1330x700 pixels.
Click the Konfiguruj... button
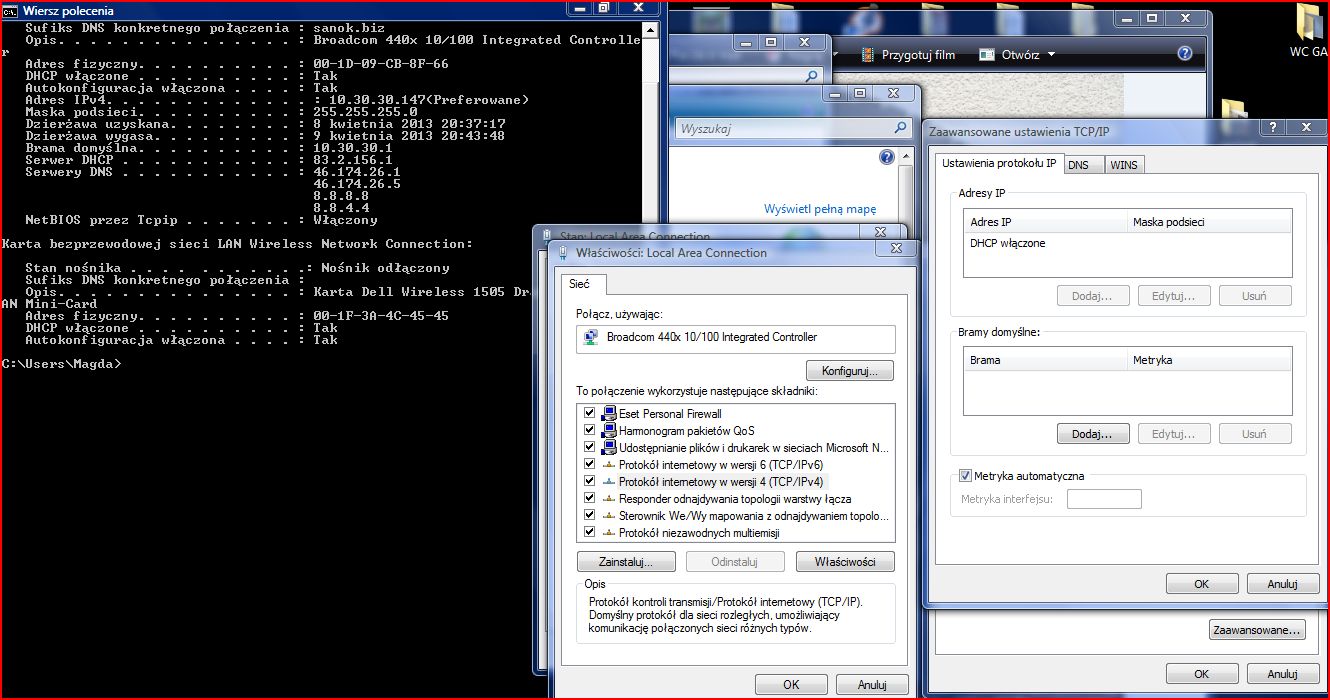[849, 371]
